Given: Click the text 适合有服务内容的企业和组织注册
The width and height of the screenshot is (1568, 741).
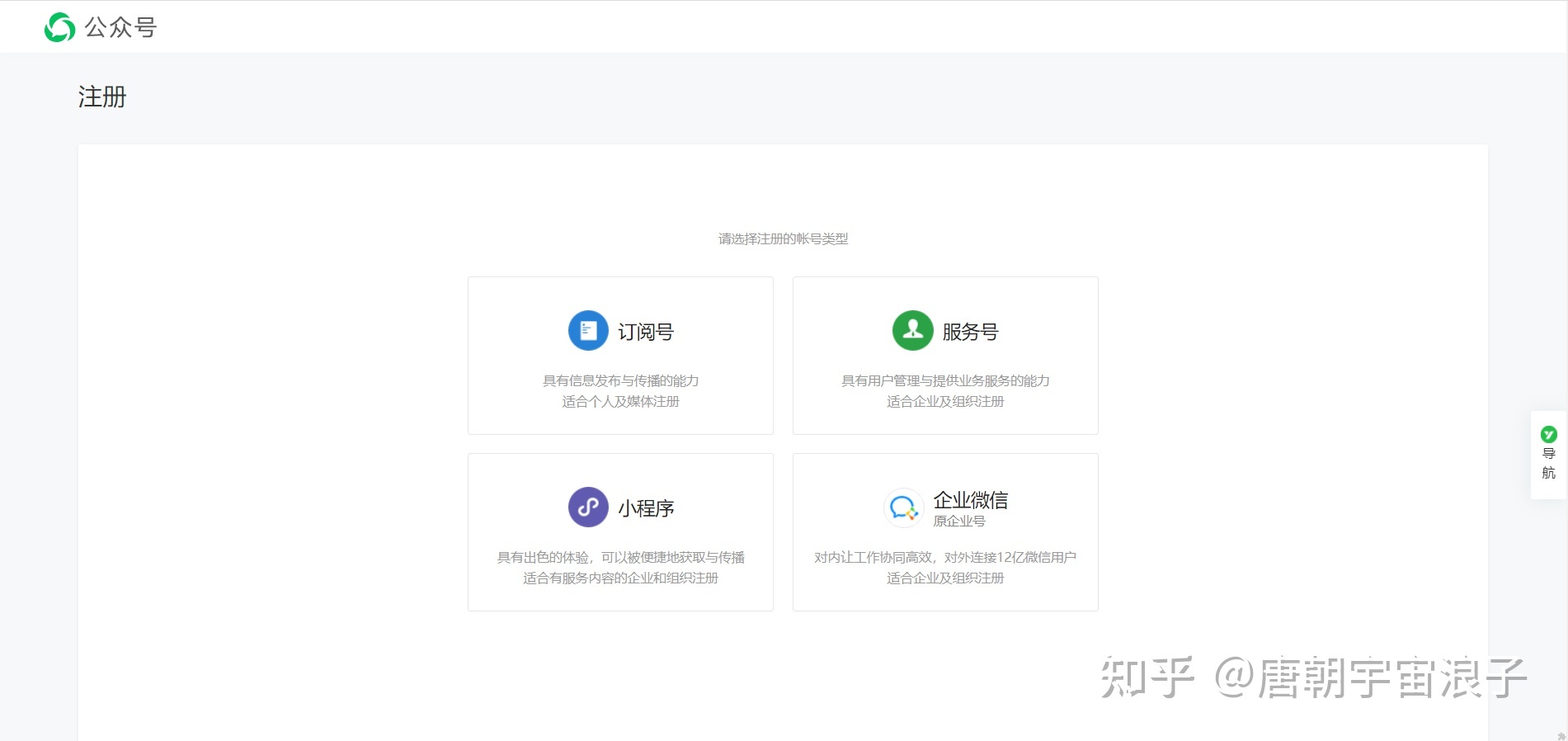Looking at the screenshot, I should point(620,578).
